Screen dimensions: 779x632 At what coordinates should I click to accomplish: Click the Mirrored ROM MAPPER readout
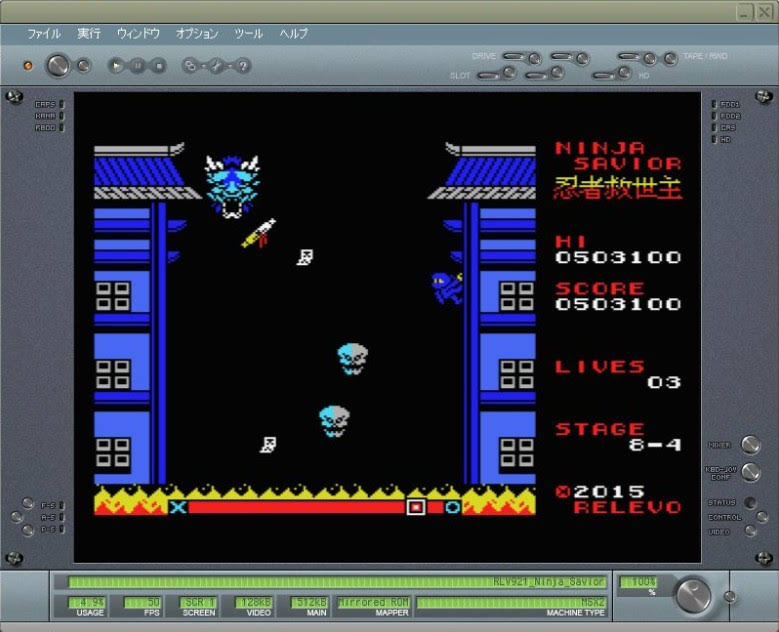click(373, 602)
